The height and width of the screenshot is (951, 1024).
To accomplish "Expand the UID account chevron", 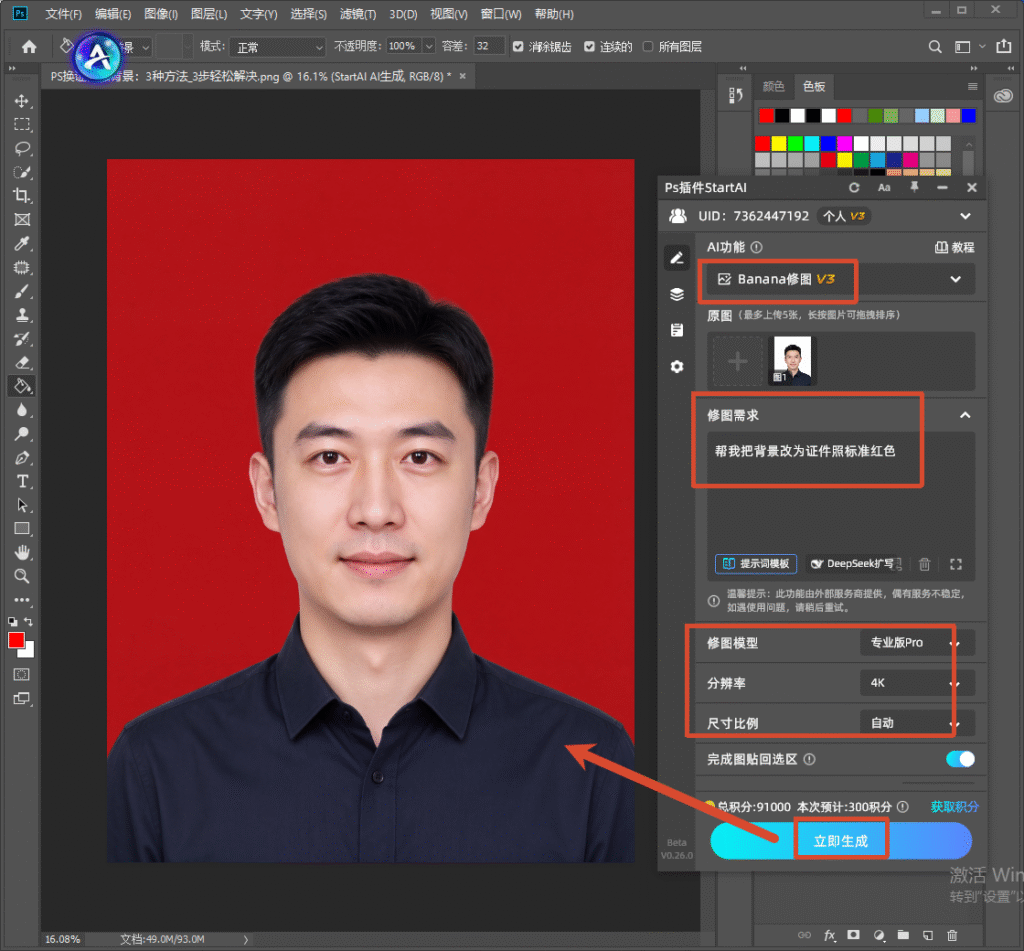I will 965,216.
